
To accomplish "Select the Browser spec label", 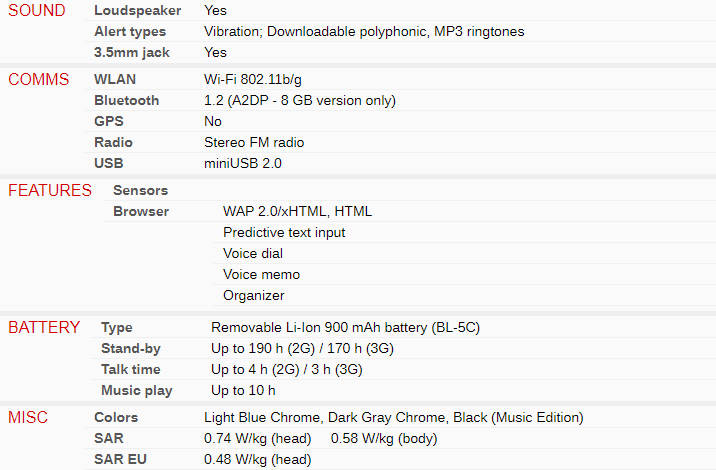I will point(141,211).
